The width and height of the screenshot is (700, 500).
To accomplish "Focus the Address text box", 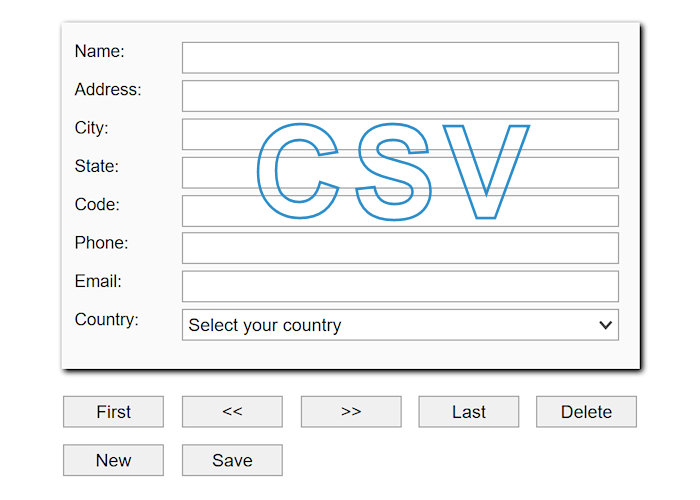I will pyautogui.click(x=400, y=96).
